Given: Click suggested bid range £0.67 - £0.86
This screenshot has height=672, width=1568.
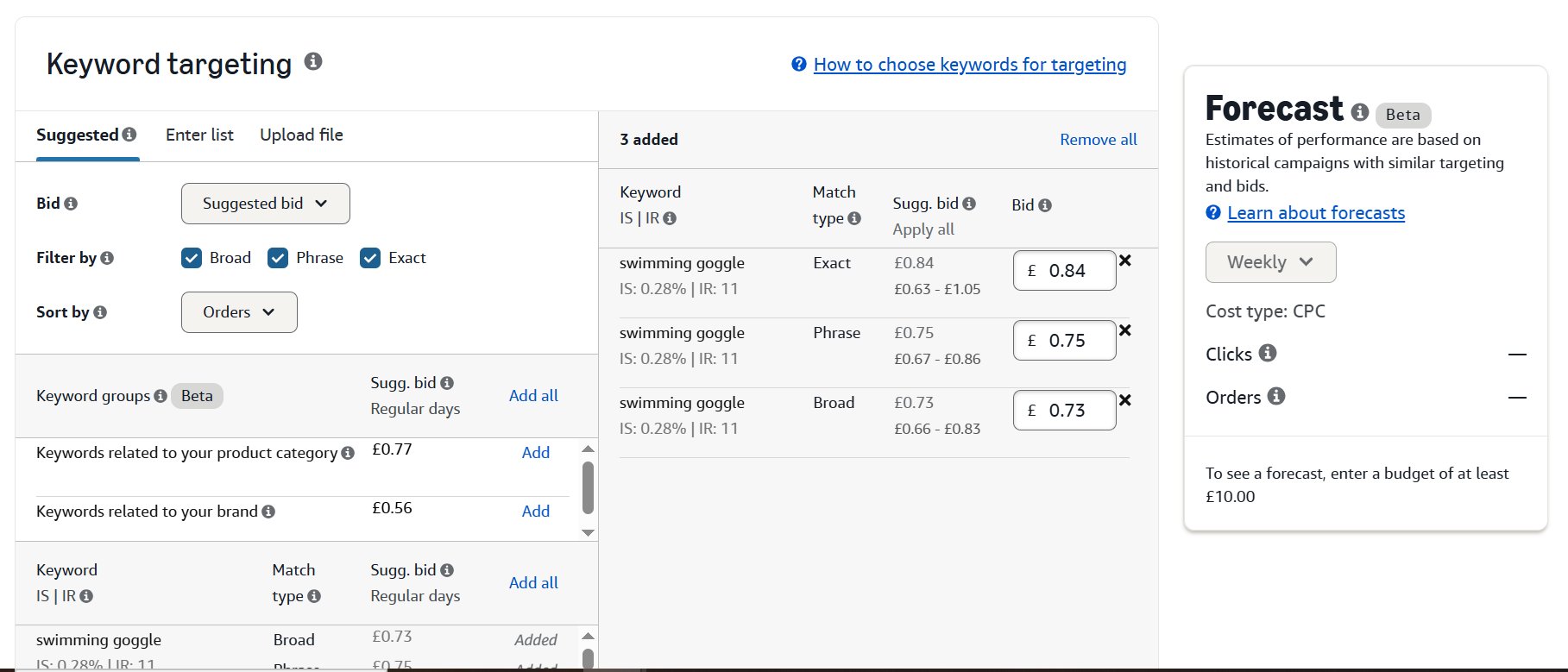Looking at the screenshot, I should click(937, 359).
